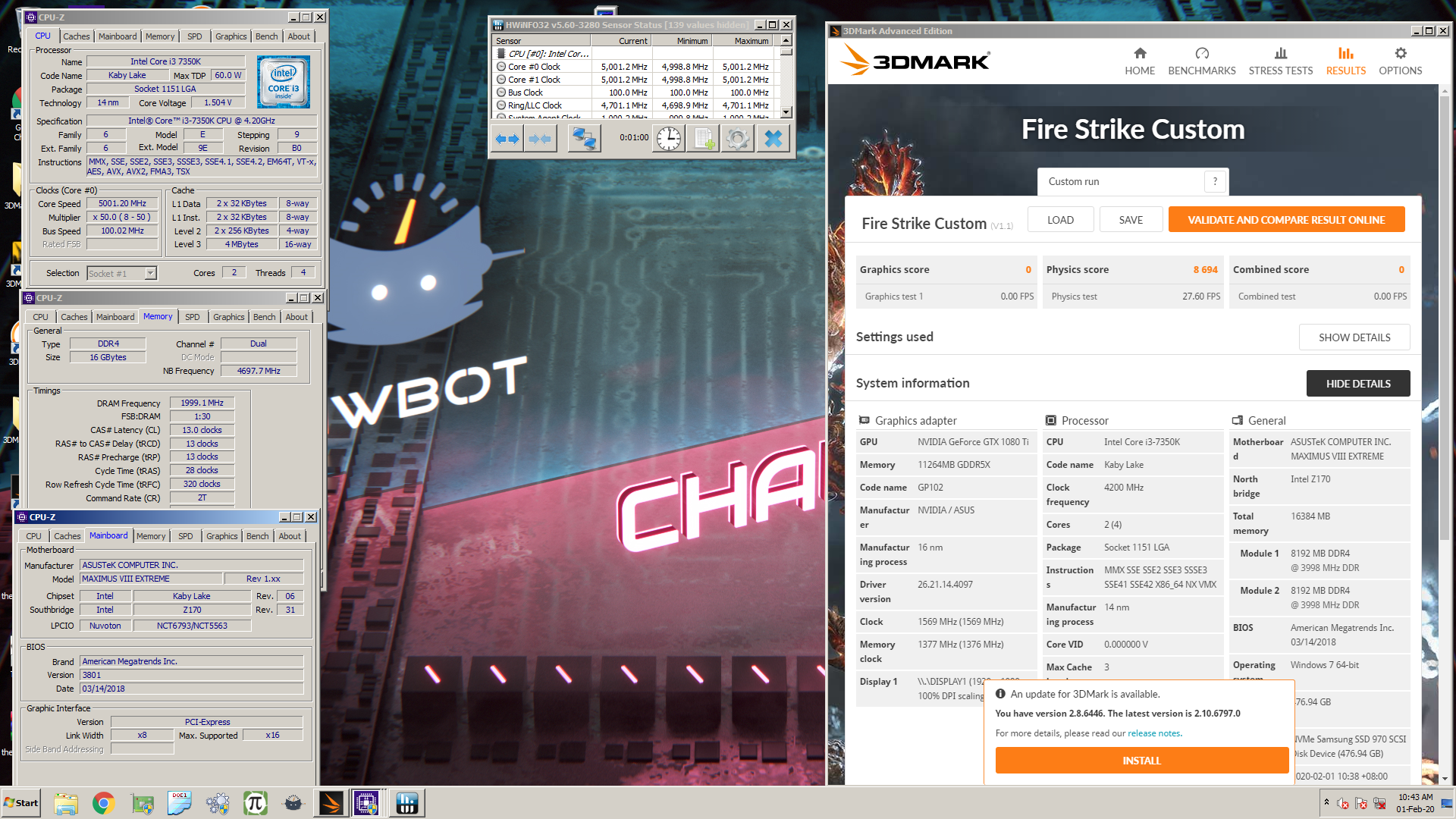Click HWiNFO shrink columns arrows button

click(x=540, y=139)
